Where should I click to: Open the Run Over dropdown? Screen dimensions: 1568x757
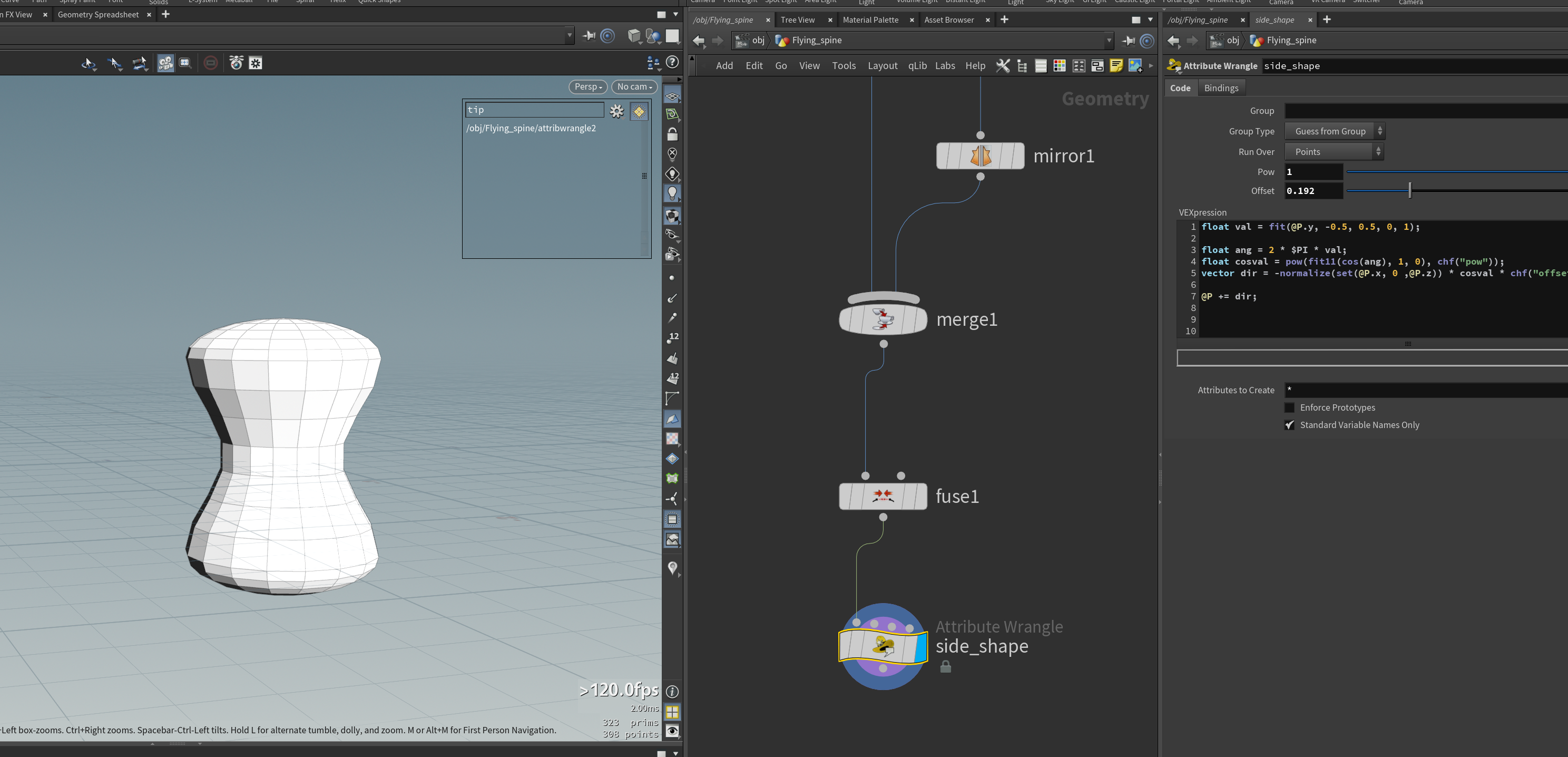coord(1334,152)
